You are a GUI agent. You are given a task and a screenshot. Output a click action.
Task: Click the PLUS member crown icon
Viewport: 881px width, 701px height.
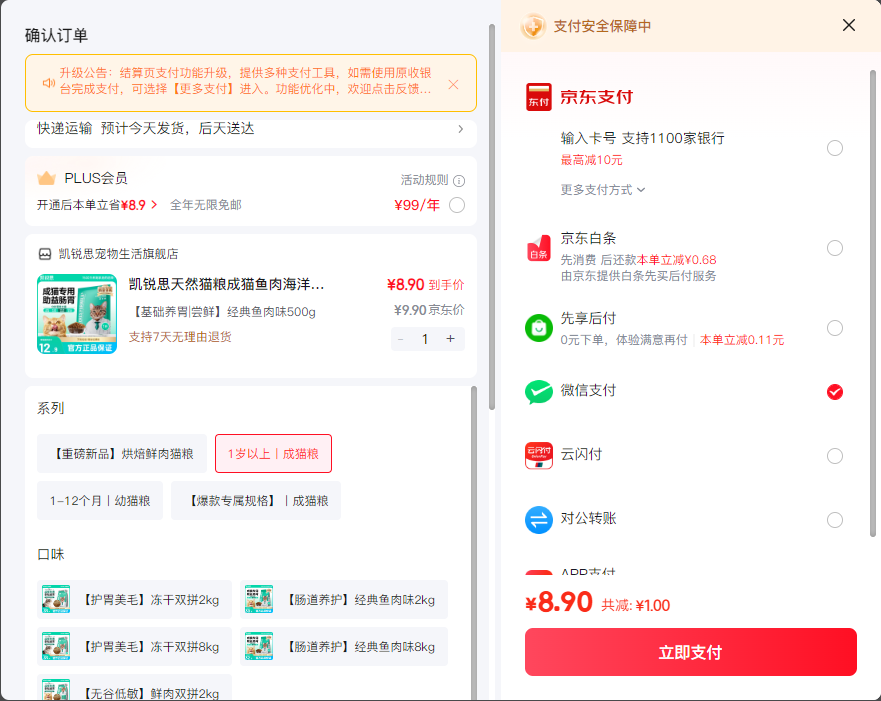(x=46, y=179)
